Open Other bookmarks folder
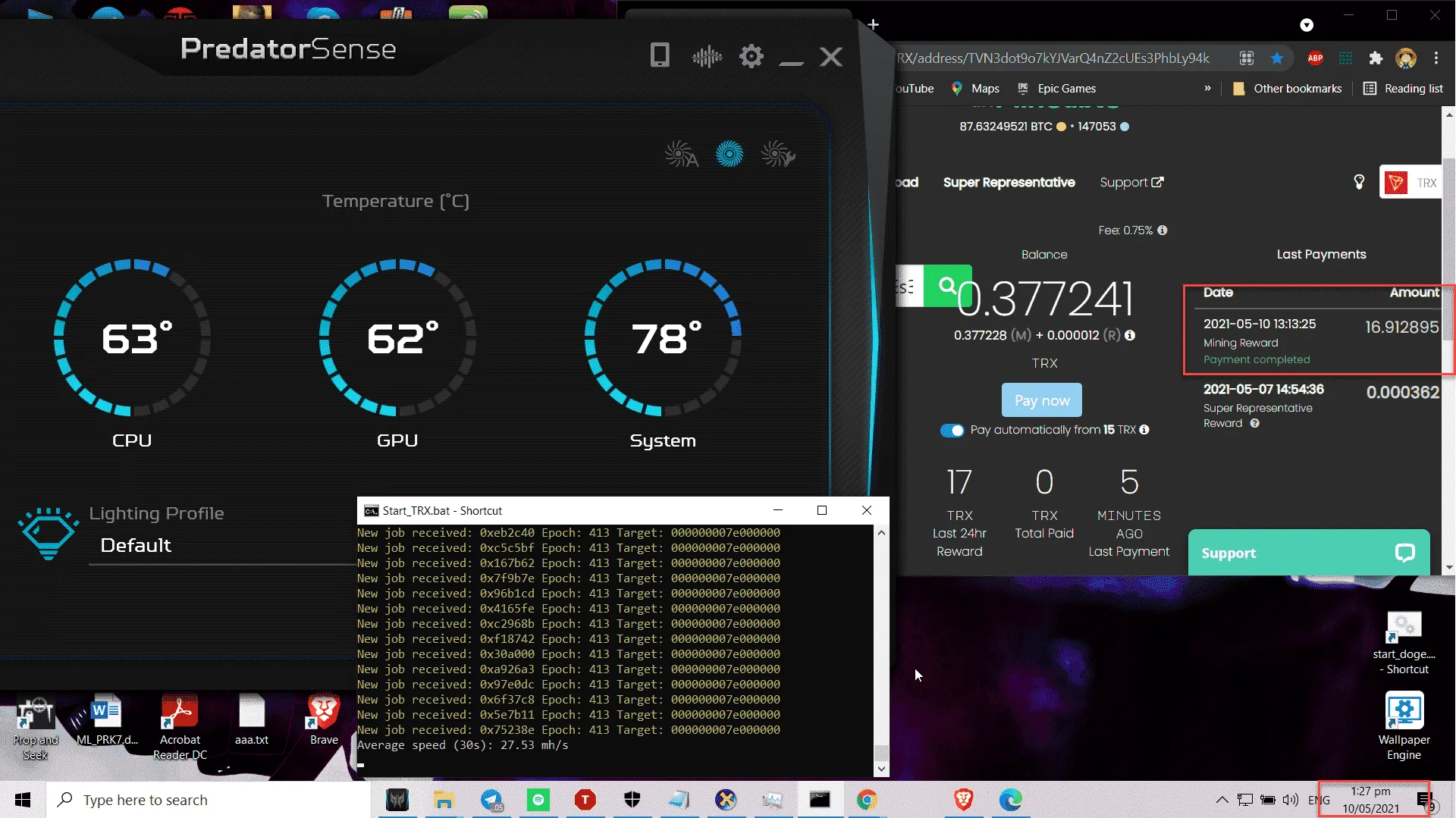 pyautogui.click(x=1288, y=89)
